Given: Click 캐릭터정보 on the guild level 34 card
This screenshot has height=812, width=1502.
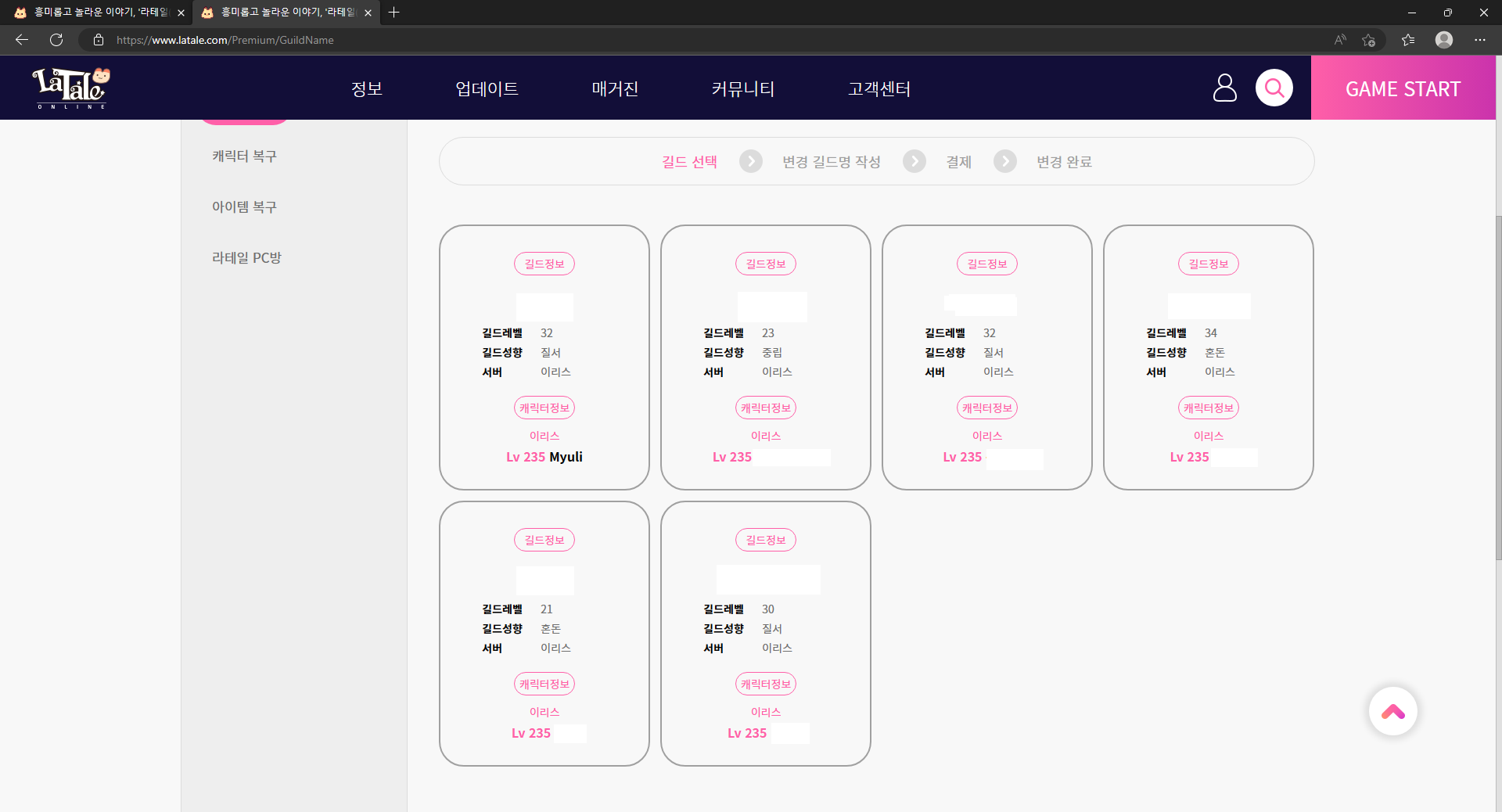Looking at the screenshot, I should (1209, 408).
